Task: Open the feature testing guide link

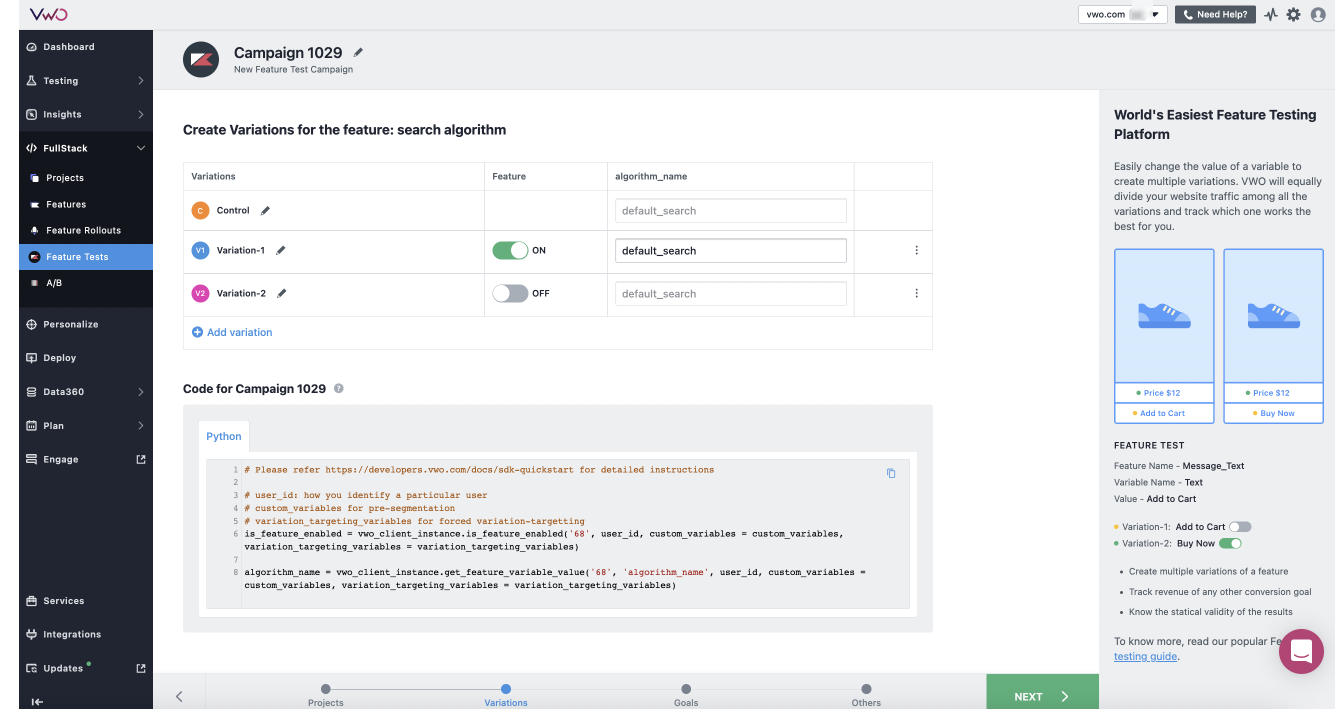Action: tap(1145, 656)
